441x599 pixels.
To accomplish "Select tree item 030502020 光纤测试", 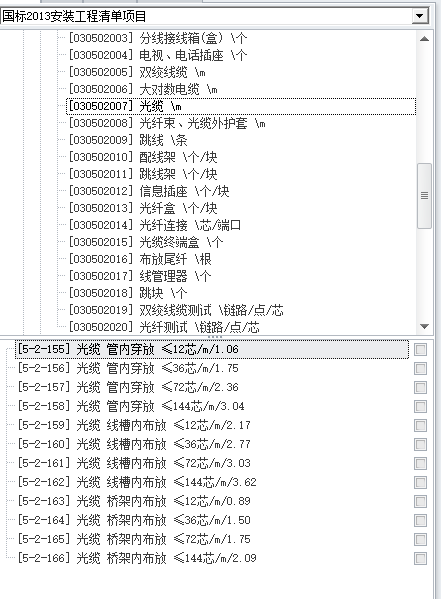I will [164, 327].
